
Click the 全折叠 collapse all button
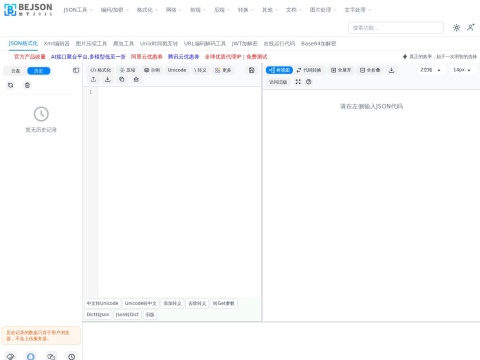click(370, 70)
